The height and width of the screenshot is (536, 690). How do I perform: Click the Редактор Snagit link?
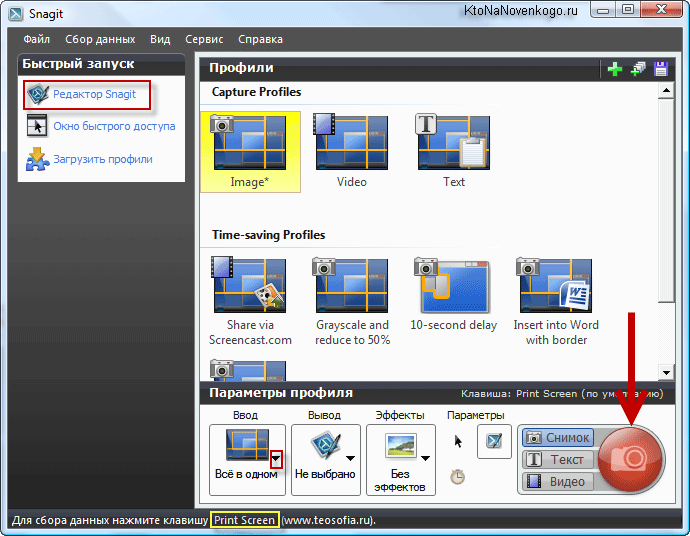(95, 94)
